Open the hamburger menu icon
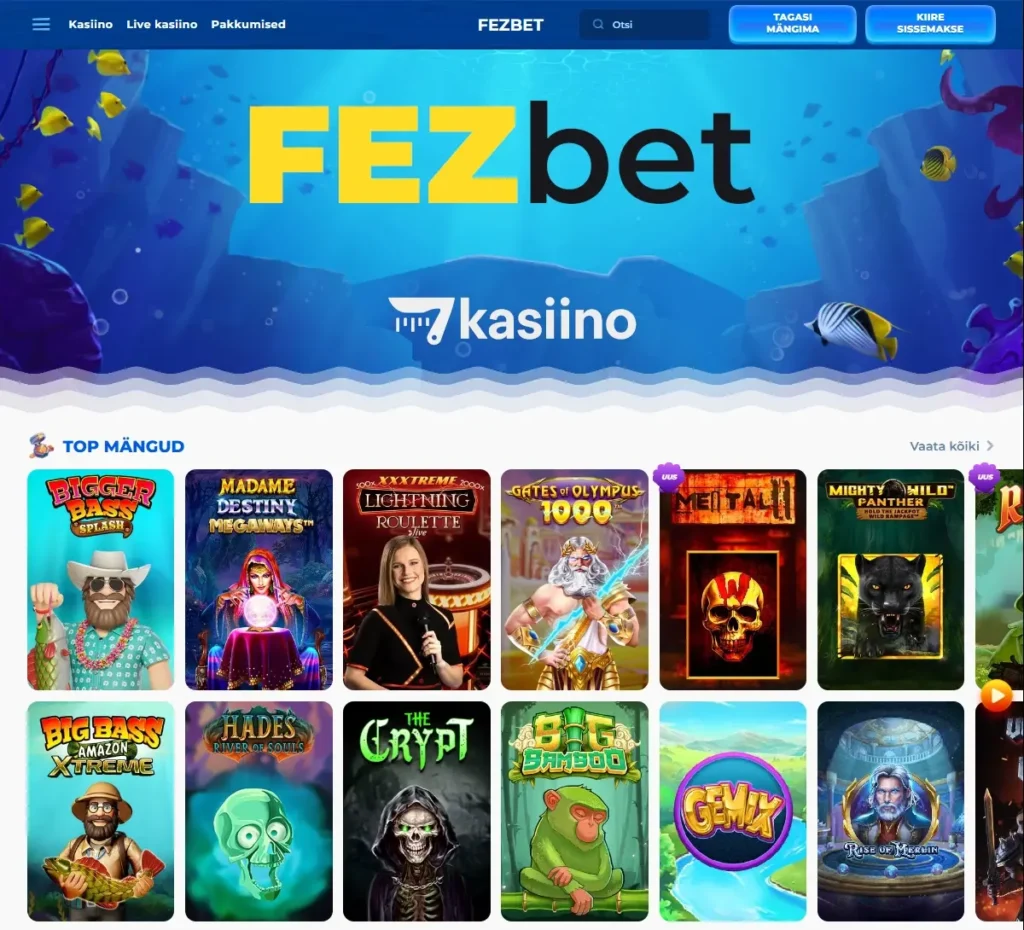Screen dimensions: 1024x930 coord(41,24)
